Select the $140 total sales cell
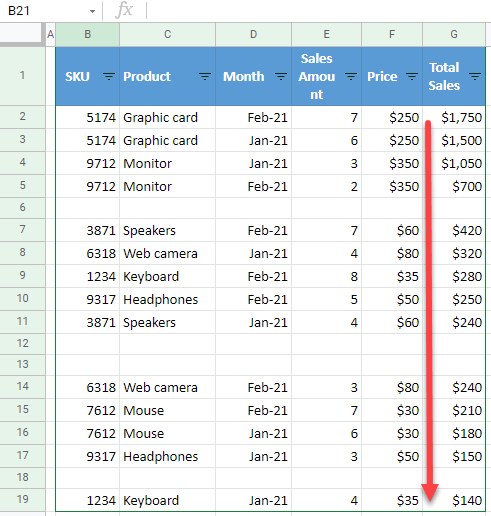 click(454, 500)
